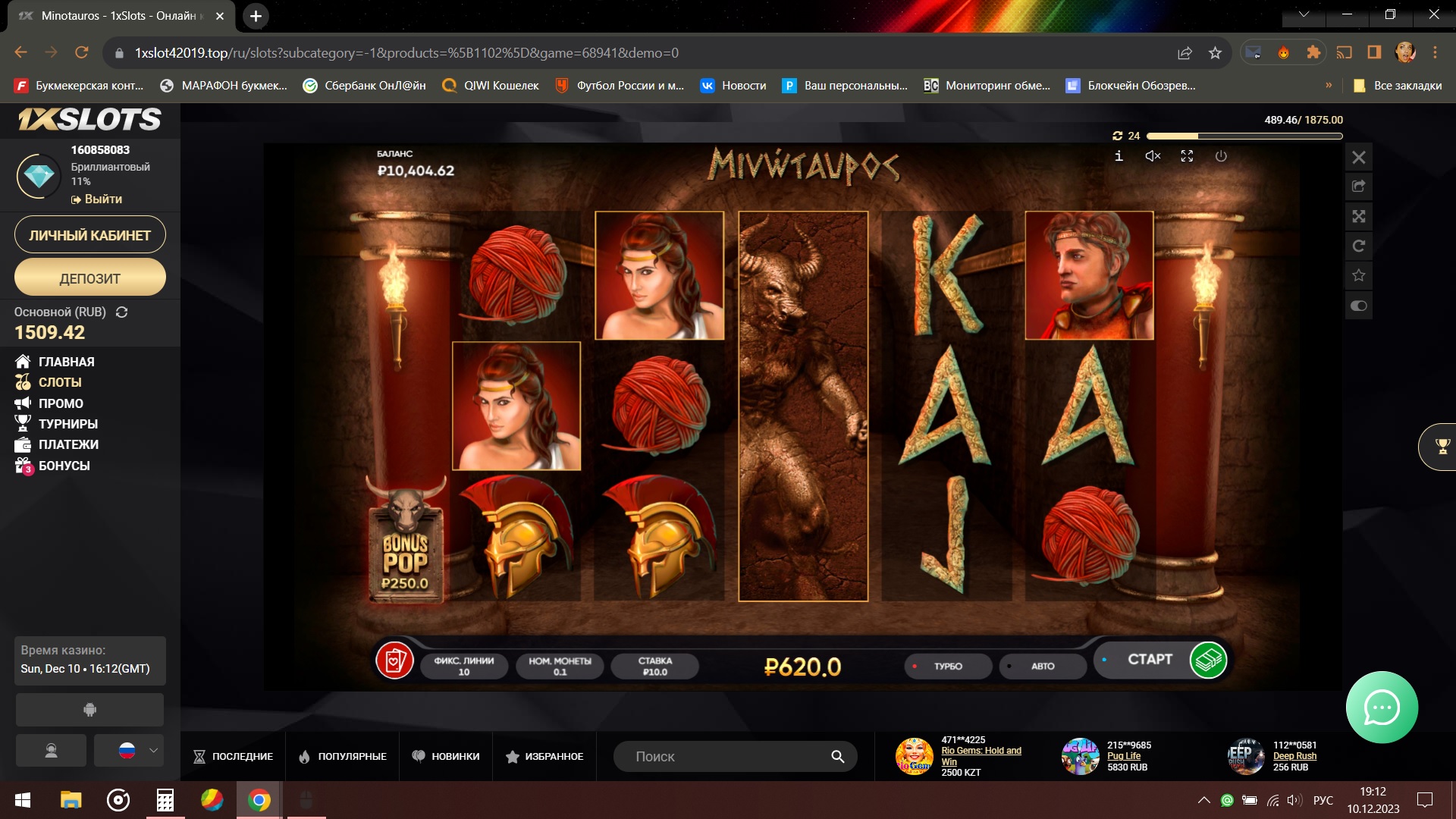Enter fullscreen mode in game
Viewport: 1456px width, 819px height.
1187,156
